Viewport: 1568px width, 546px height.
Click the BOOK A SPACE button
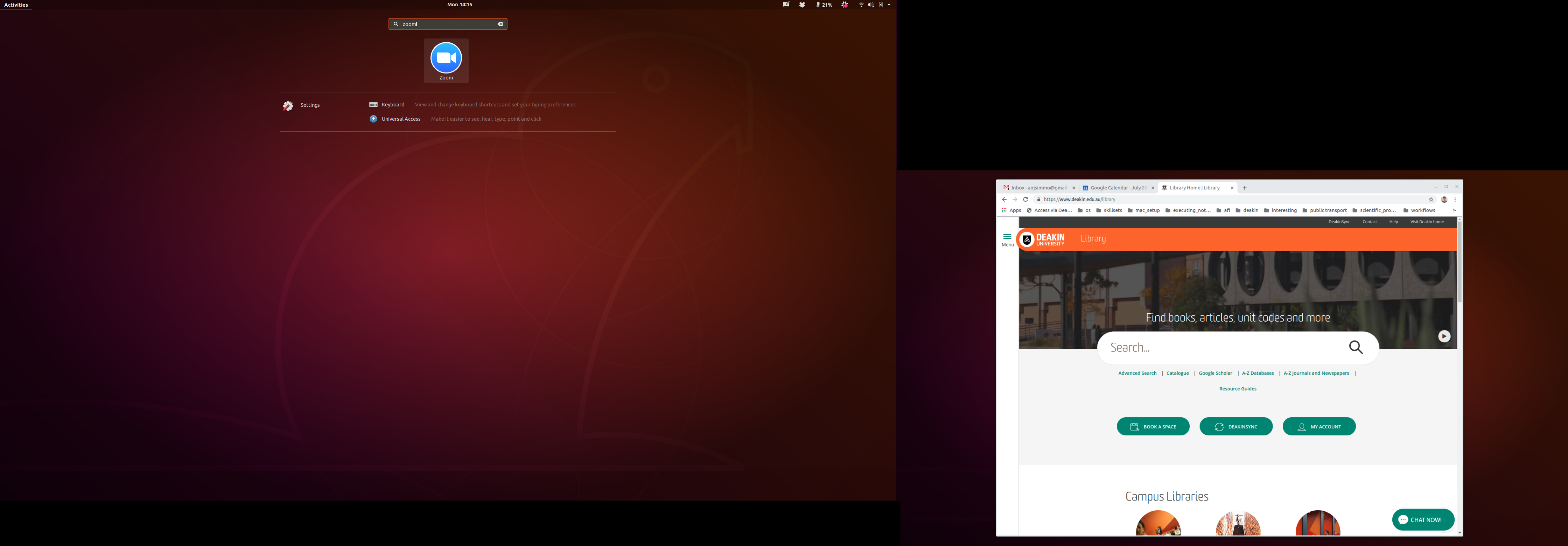coord(1153,427)
